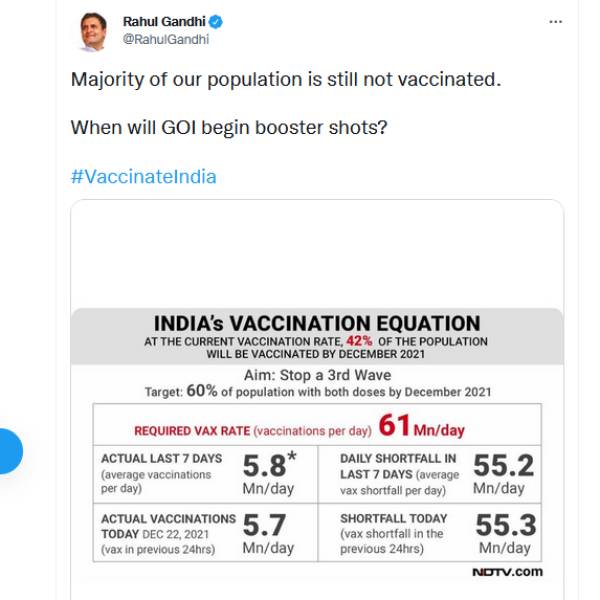The image size is (600, 600).
Task: Click the 'Aim: Stop a 3rd Wave' text
Action: pyautogui.click(x=317, y=375)
